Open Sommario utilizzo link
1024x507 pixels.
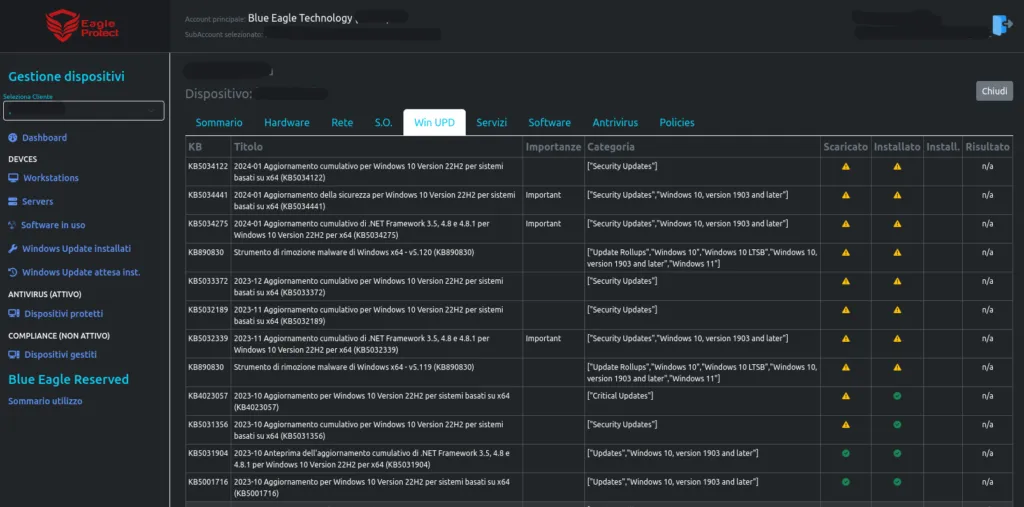(45, 401)
